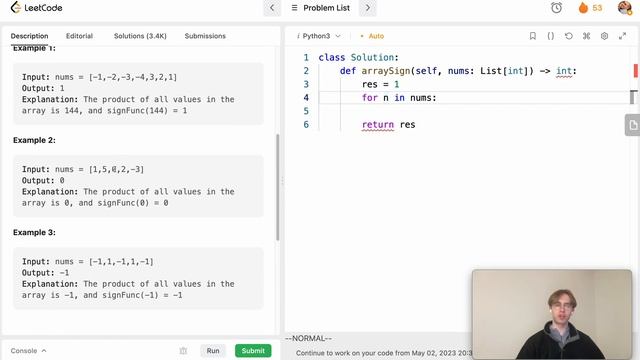Open the user profile avatar
Screen dimensions: 640x360
pyautogui.click(x=624, y=8)
